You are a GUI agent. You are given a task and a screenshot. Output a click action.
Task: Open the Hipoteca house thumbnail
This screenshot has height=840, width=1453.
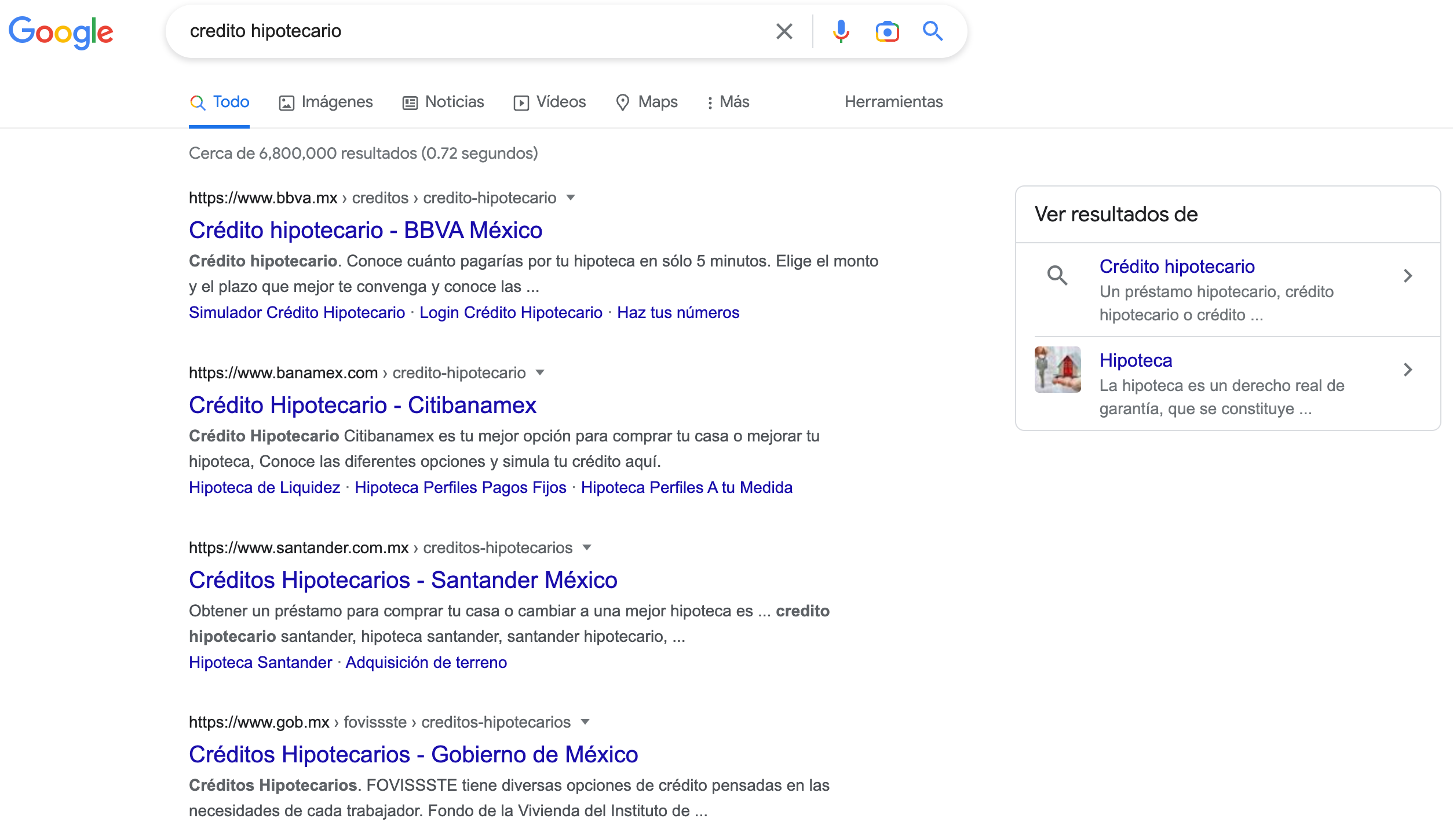[1057, 370]
